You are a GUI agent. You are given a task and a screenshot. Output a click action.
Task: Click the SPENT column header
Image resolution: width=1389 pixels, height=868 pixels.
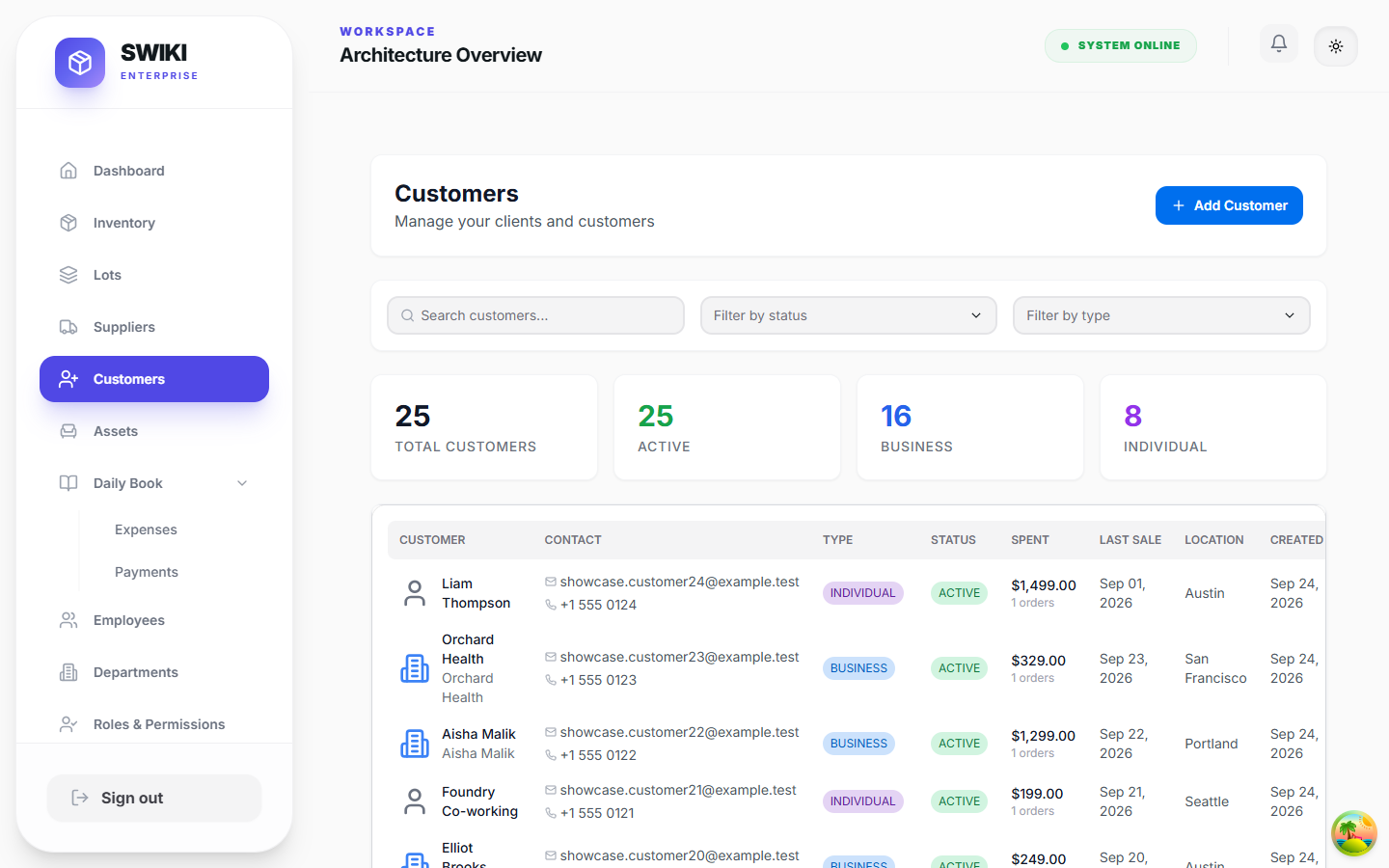pyautogui.click(x=1030, y=540)
